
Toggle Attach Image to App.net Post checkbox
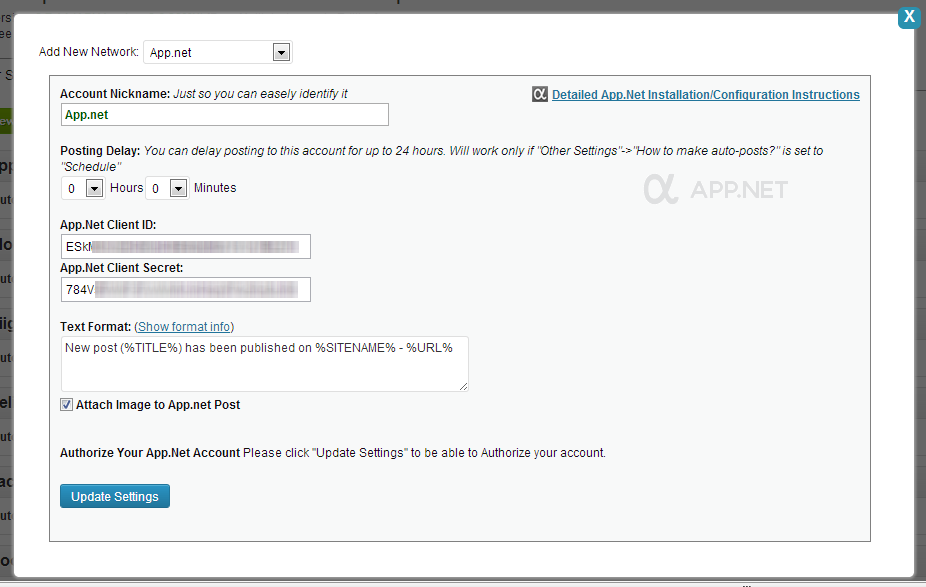click(x=67, y=405)
